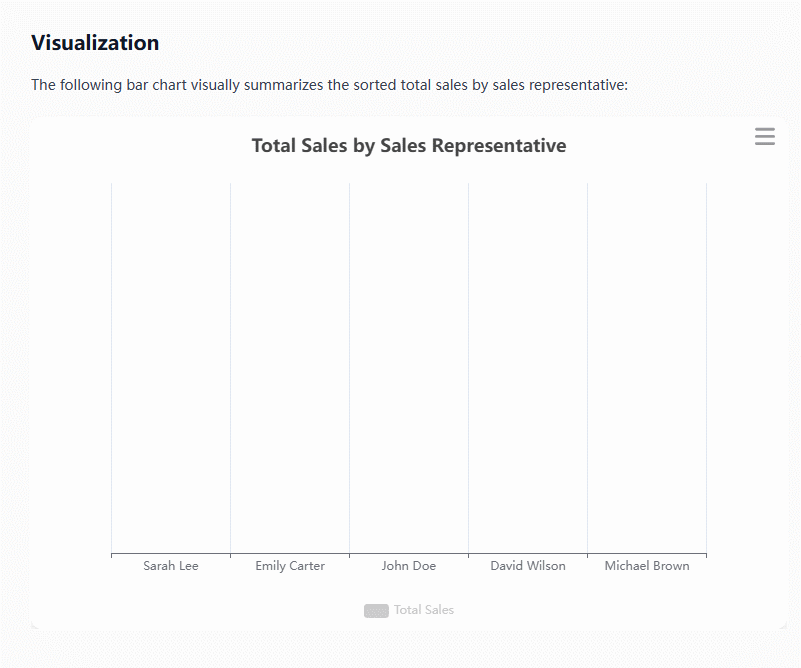This screenshot has height=668, width=801.
Task: Click the gridline between Emily Carter and John Doe
Action: (349, 368)
